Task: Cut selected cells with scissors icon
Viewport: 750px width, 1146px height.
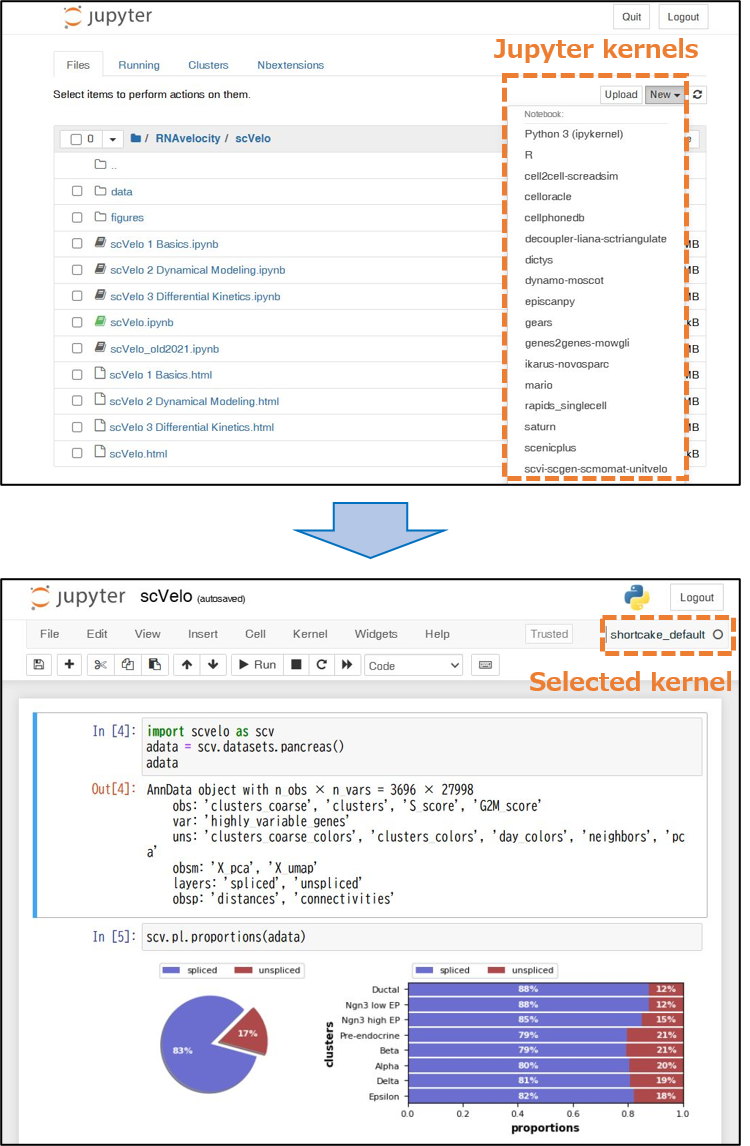Action: coord(100,664)
